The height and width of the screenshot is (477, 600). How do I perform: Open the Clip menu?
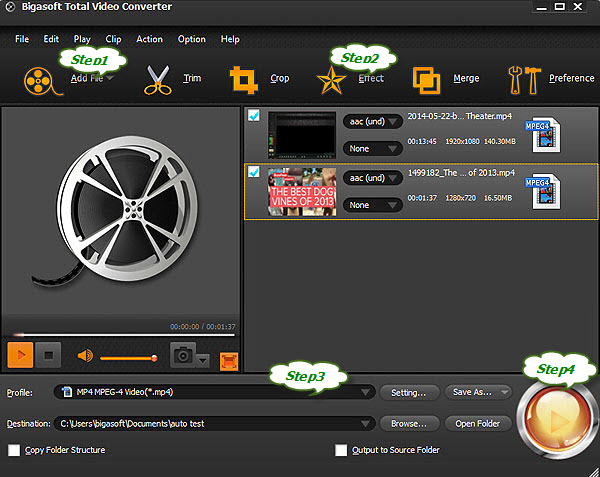click(113, 39)
